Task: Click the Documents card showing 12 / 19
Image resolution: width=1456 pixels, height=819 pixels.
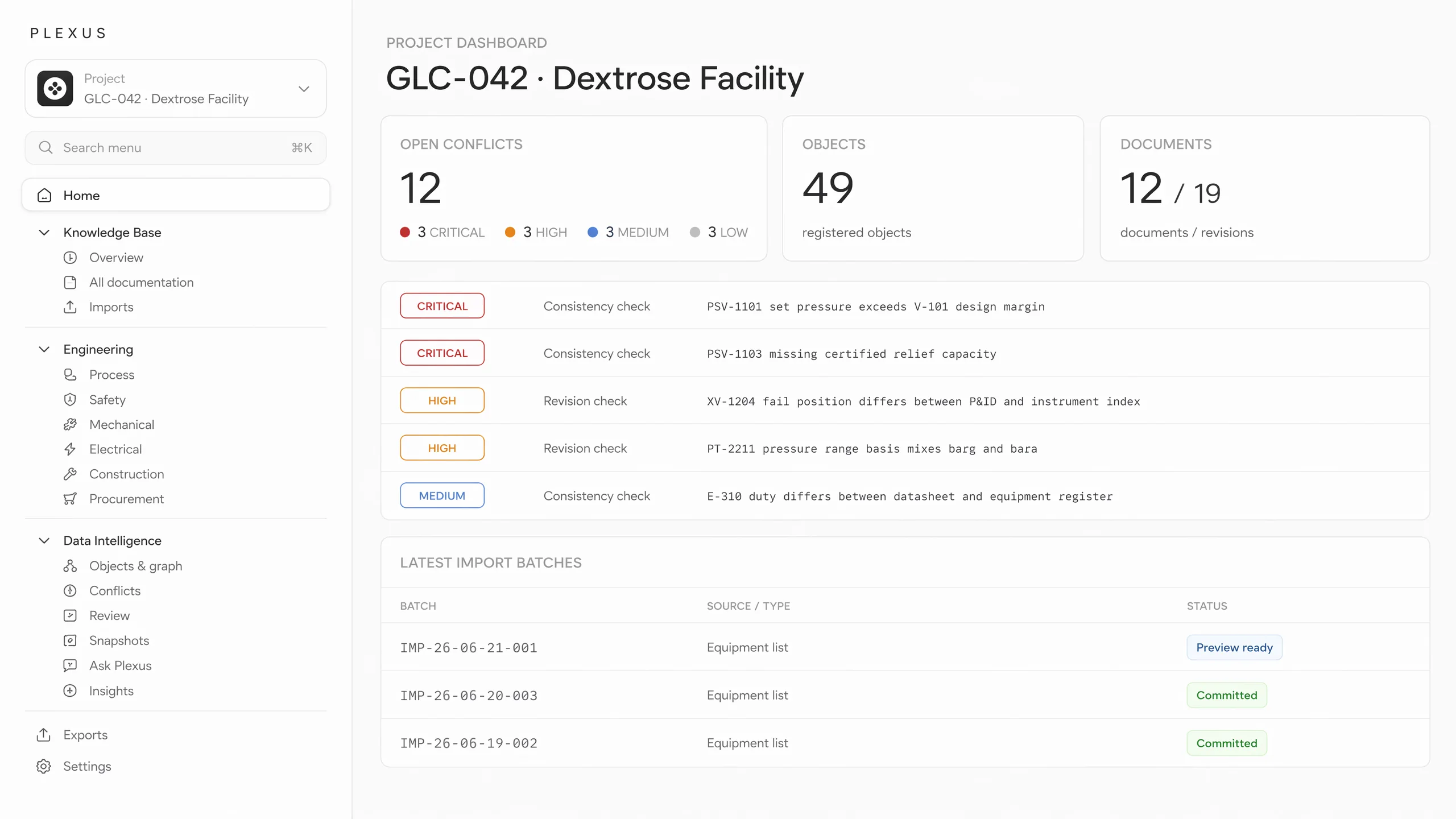Action: [1265, 189]
